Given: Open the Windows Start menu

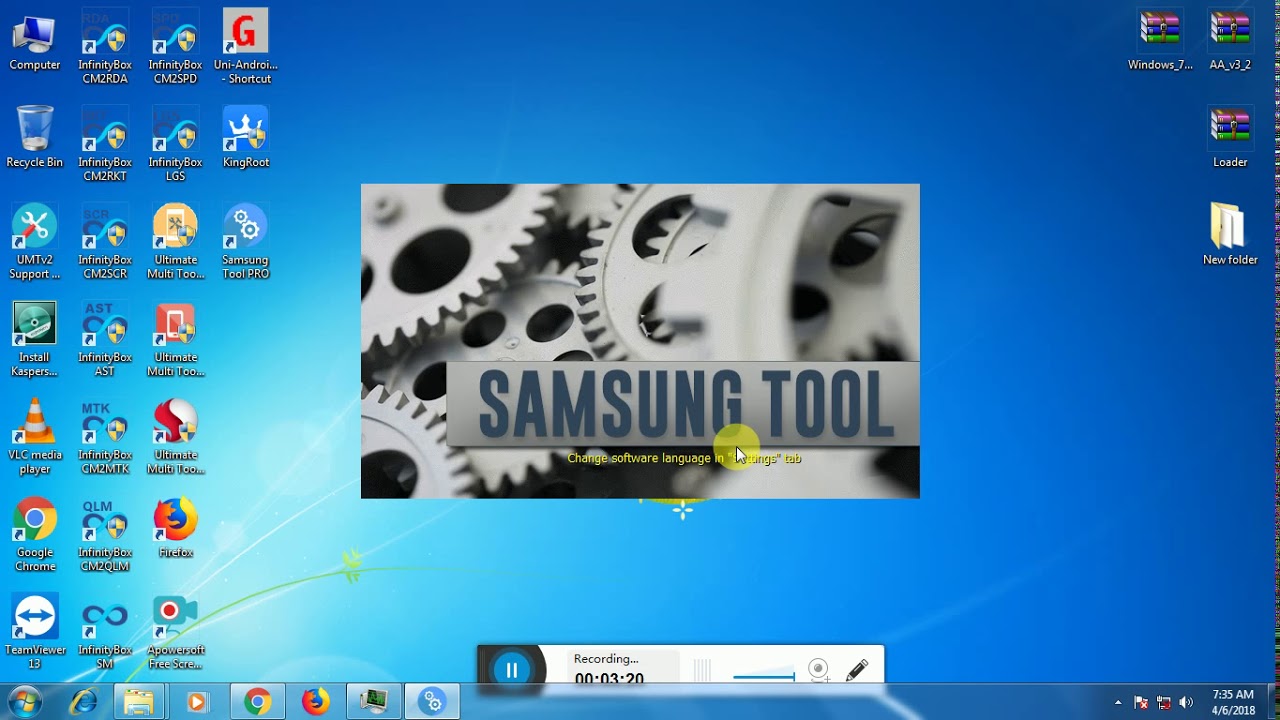Looking at the screenshot, I should 24,702.
